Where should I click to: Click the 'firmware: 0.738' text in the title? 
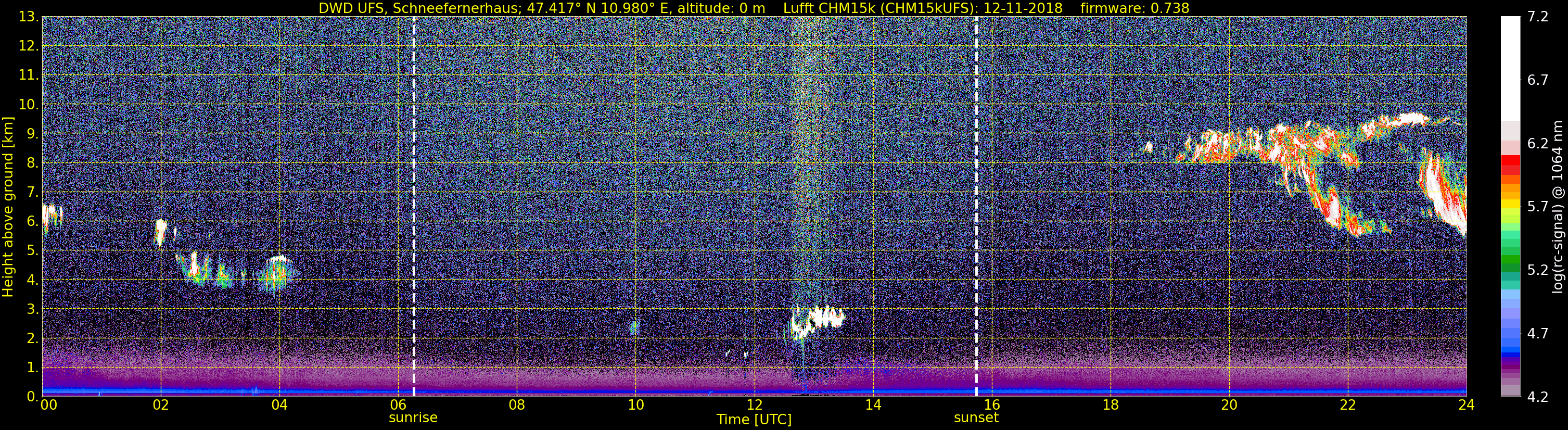(1134, 8)
